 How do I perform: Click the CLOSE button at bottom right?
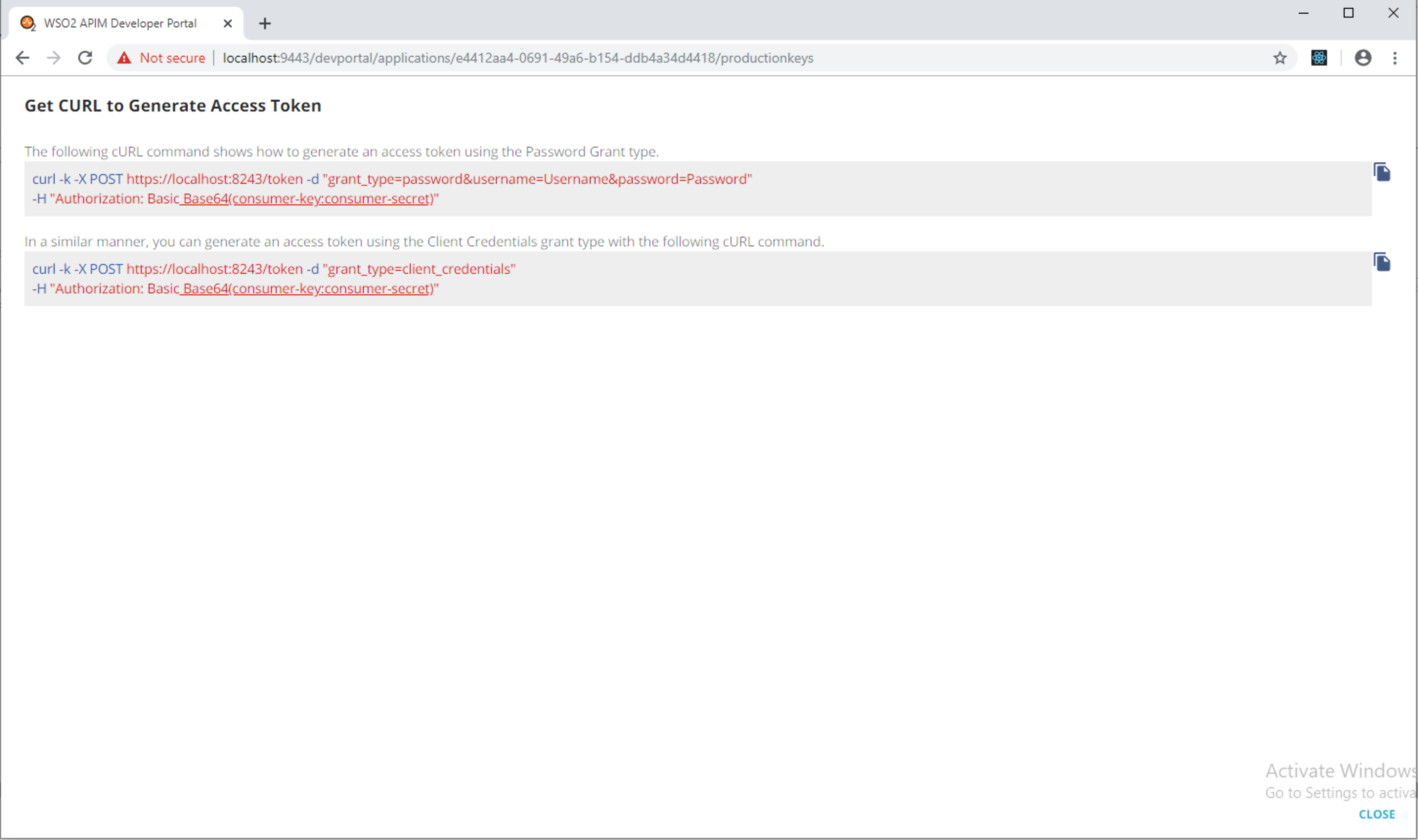[1377, 814]
